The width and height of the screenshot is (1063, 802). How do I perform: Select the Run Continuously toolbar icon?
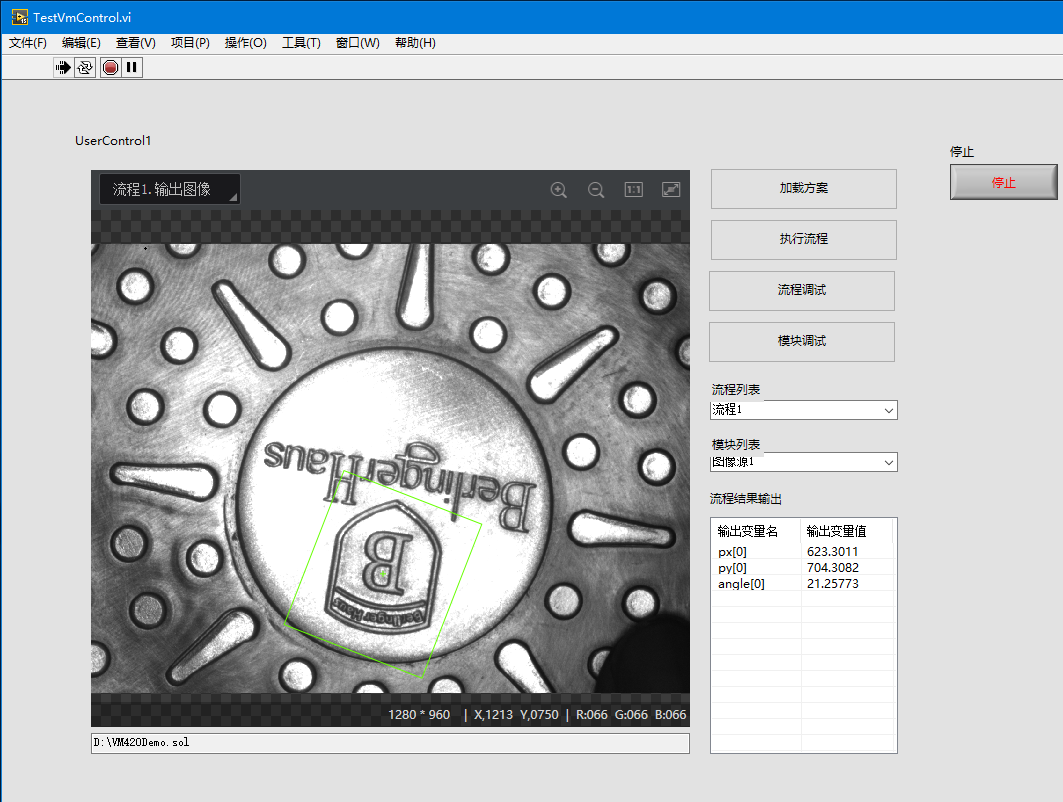click(82, 67)
